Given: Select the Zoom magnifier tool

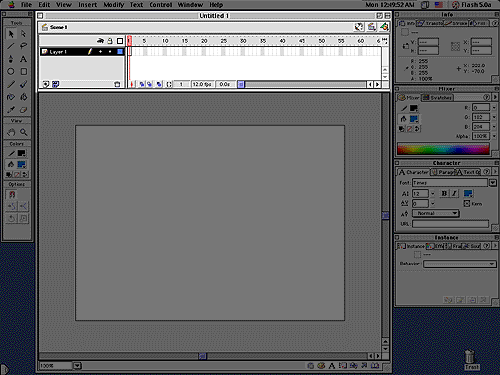Looking at the screenshot, I should coord(23,132).
